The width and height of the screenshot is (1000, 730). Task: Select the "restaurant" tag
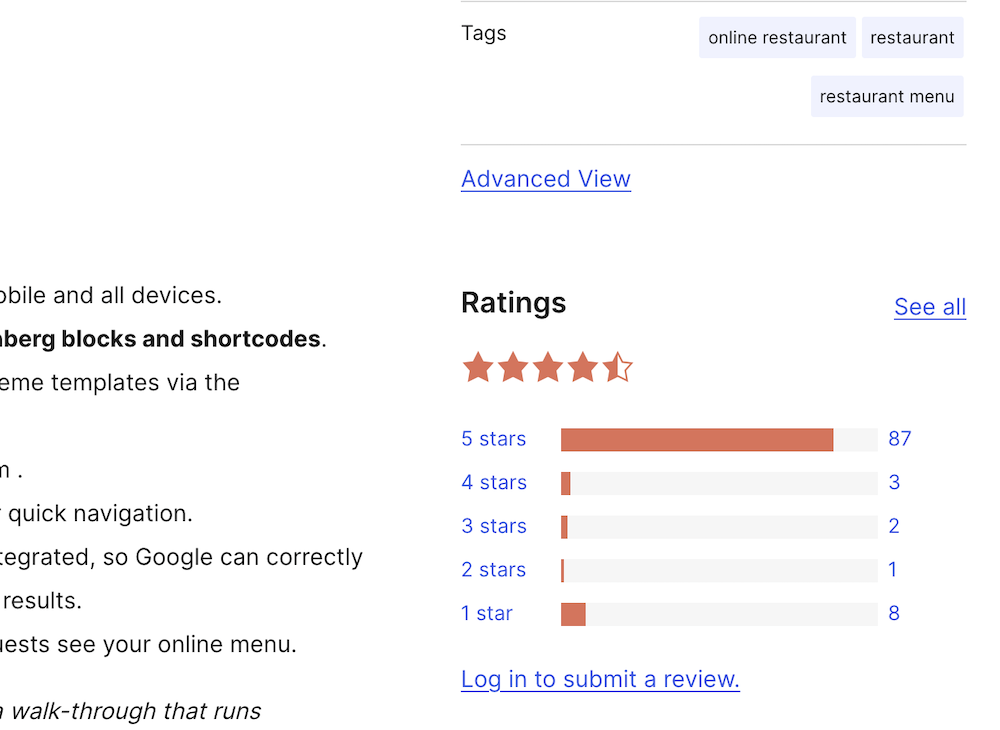pos(912,38)
